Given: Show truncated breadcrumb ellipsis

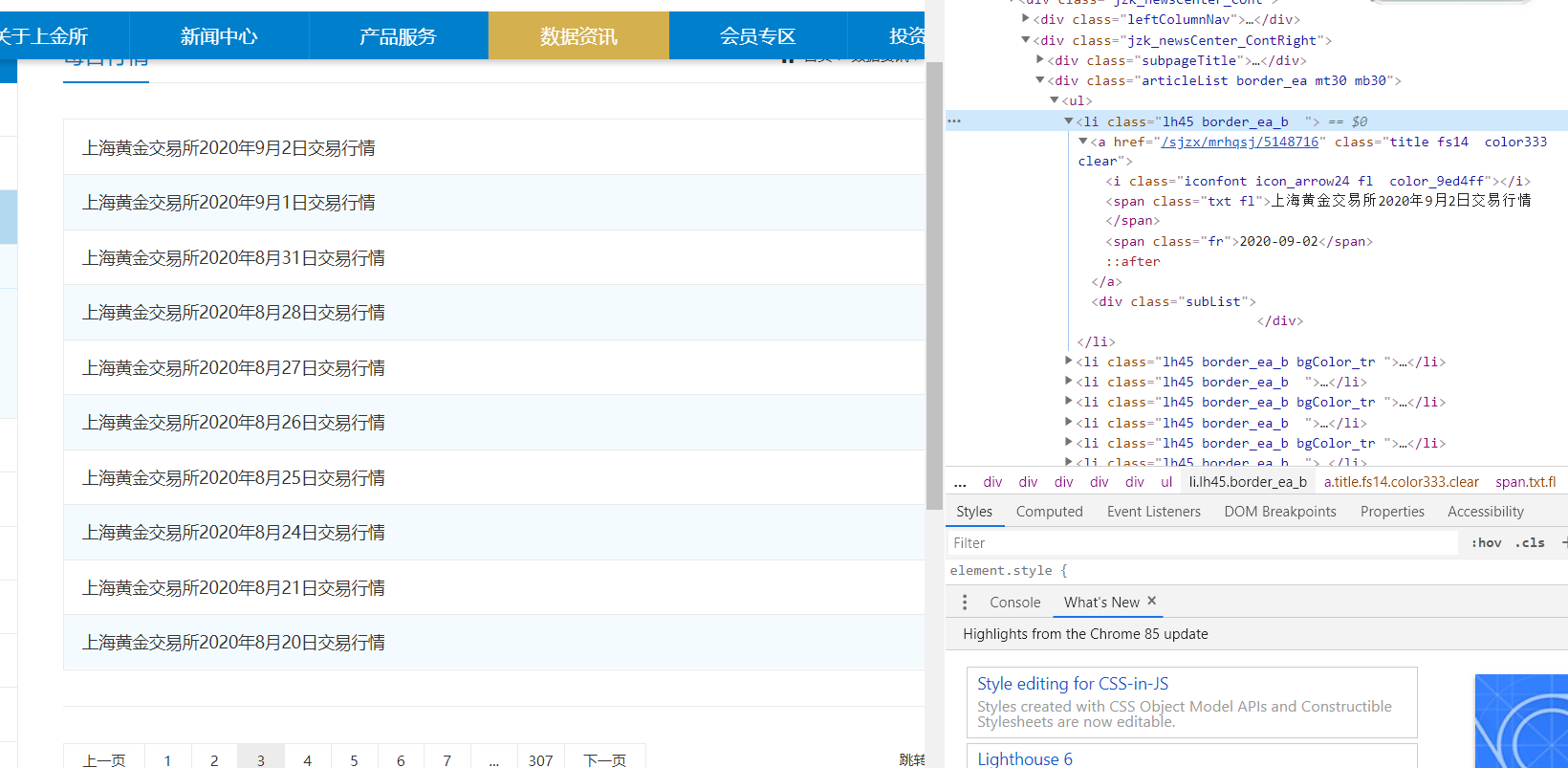Looking at the screenshot, I should coord(960,482).
